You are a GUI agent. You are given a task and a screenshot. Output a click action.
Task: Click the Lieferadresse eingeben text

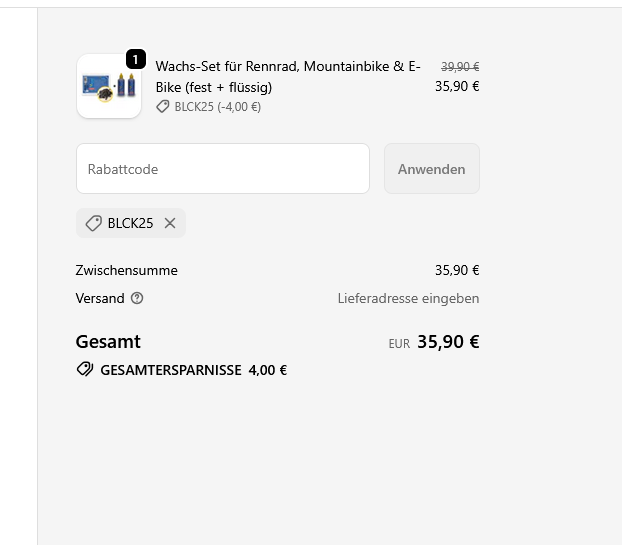408,298
